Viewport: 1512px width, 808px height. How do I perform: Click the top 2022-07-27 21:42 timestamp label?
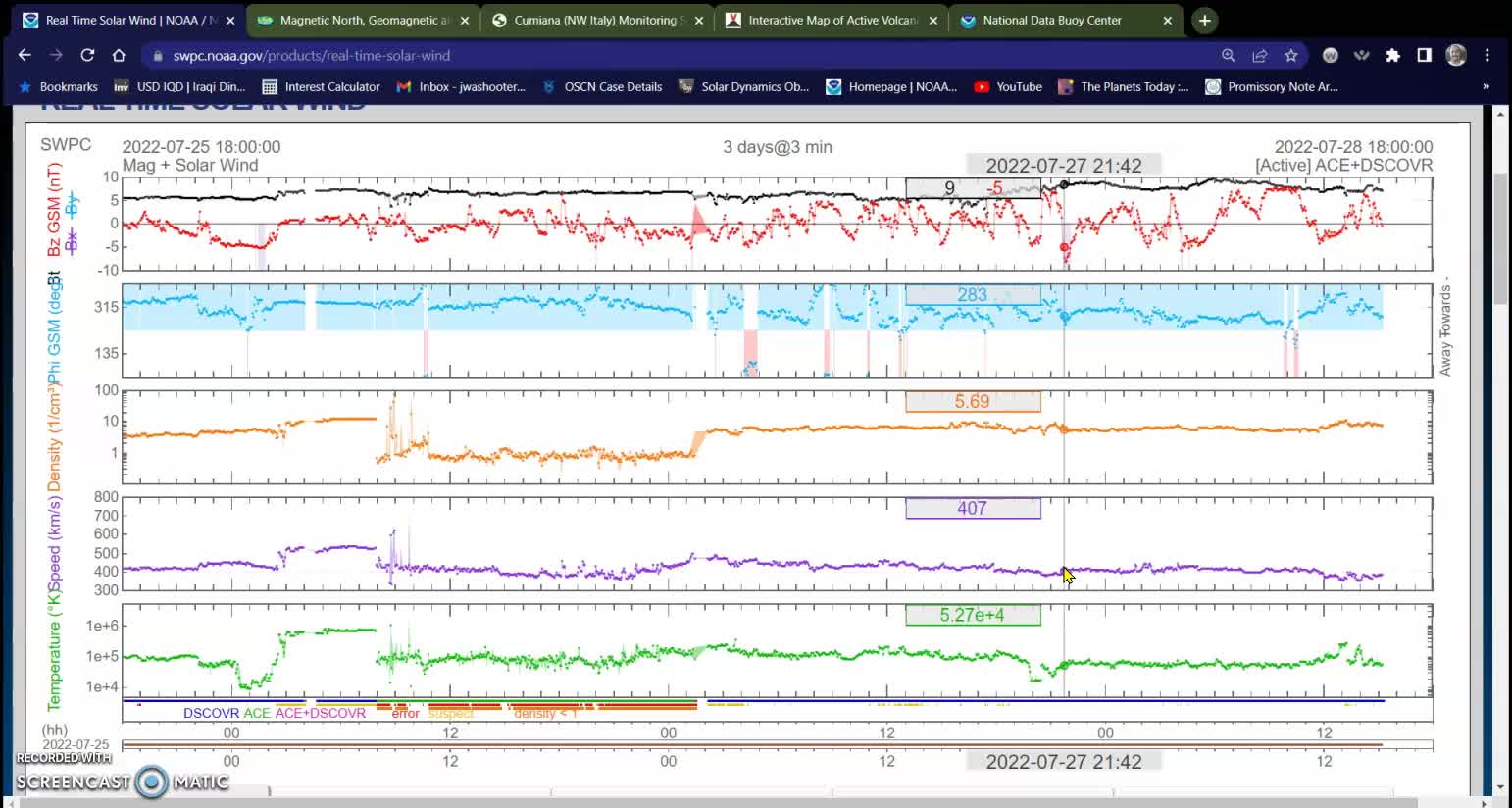tap(1064, 166)
